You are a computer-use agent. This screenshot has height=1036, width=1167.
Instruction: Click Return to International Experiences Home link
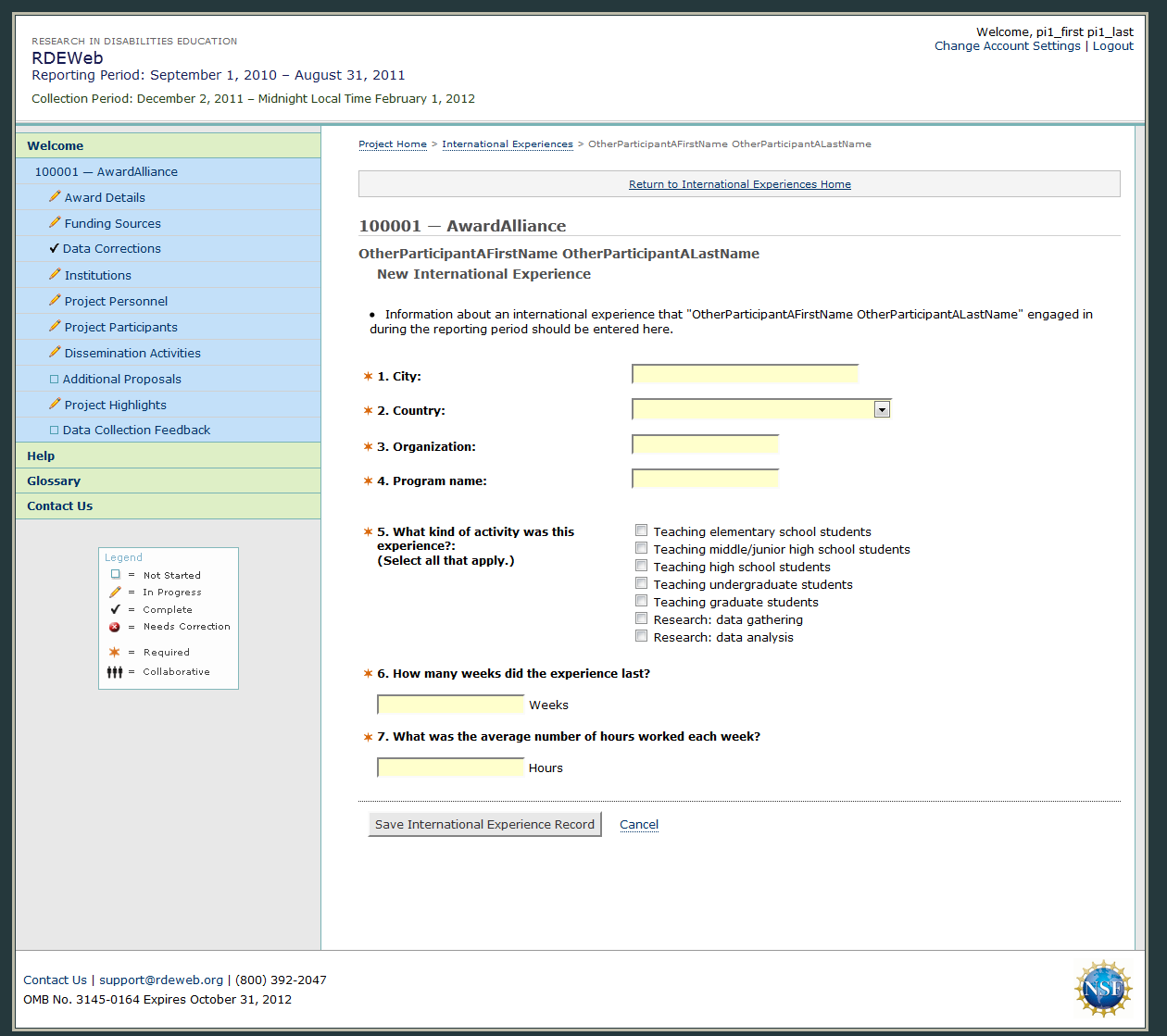tap(739, 184)
